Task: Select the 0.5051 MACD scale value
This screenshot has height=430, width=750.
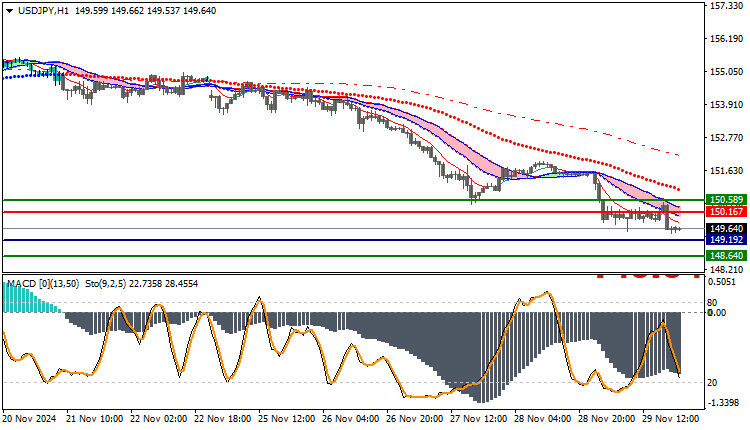Action: pyautogui.click(x=723, y=282)
